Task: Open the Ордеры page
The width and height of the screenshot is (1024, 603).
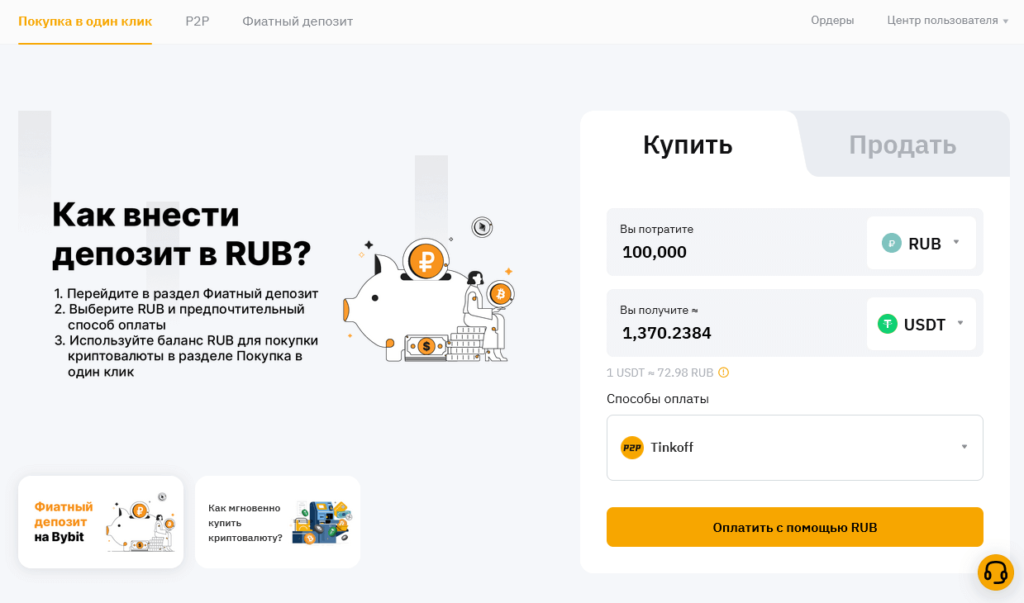Action: tap(832, 18)
